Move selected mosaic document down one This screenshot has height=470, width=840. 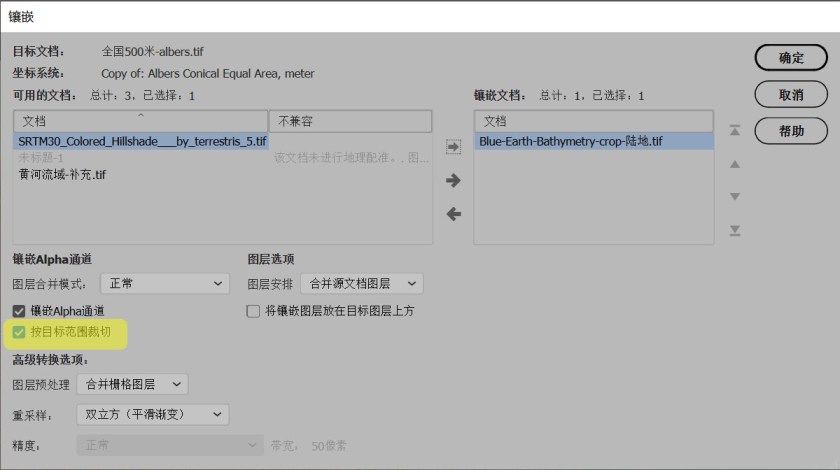pyautogui.click(x=735, y=197)
